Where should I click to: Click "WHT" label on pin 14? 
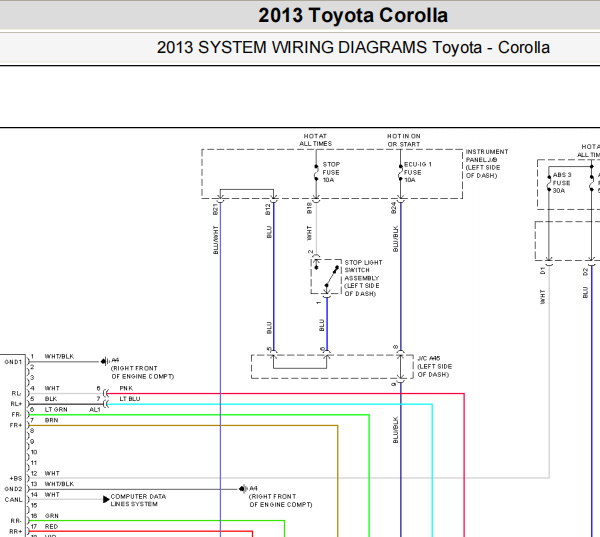coord(52,495)
